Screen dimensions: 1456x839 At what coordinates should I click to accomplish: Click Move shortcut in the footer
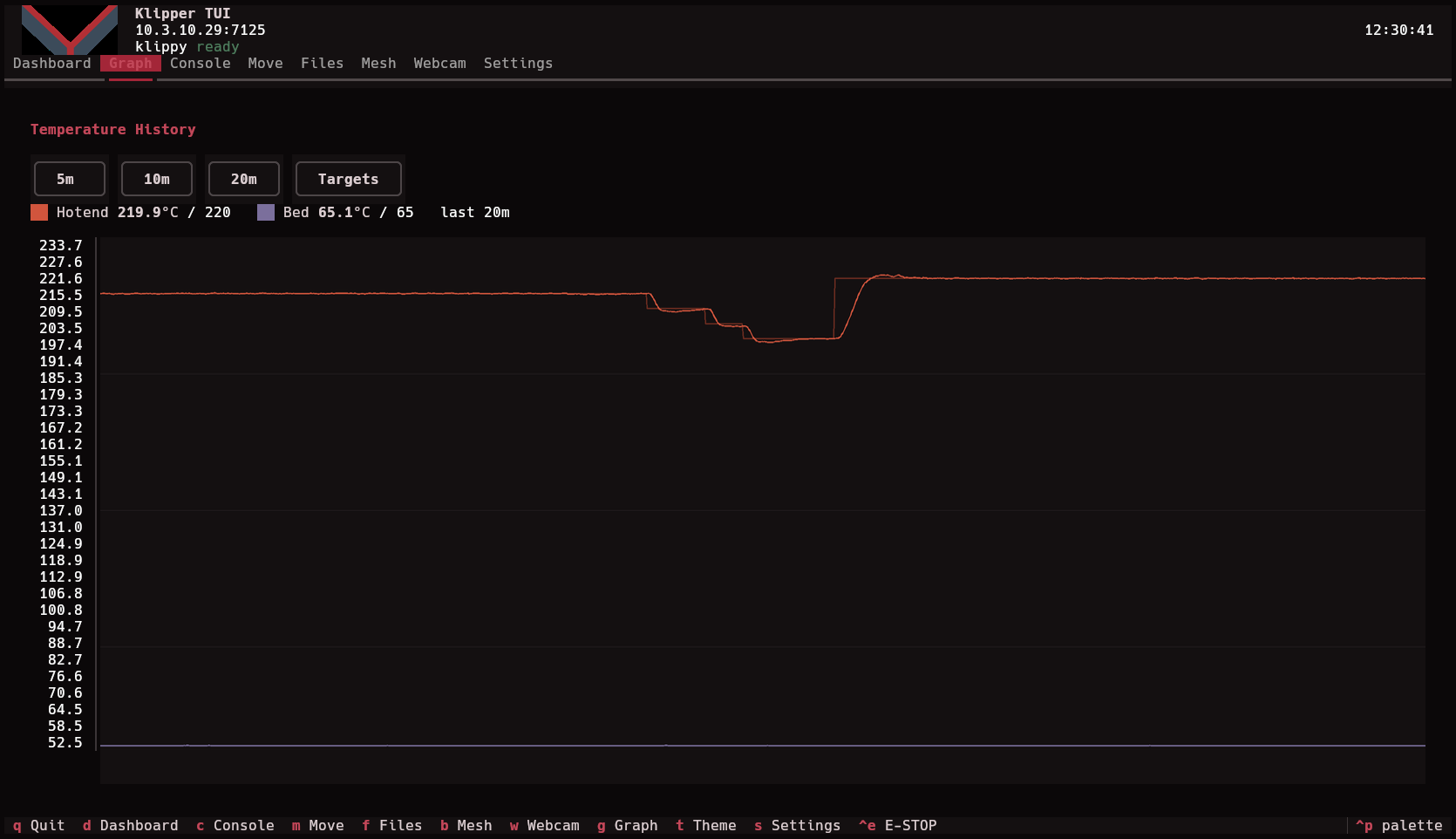(318, 826)
